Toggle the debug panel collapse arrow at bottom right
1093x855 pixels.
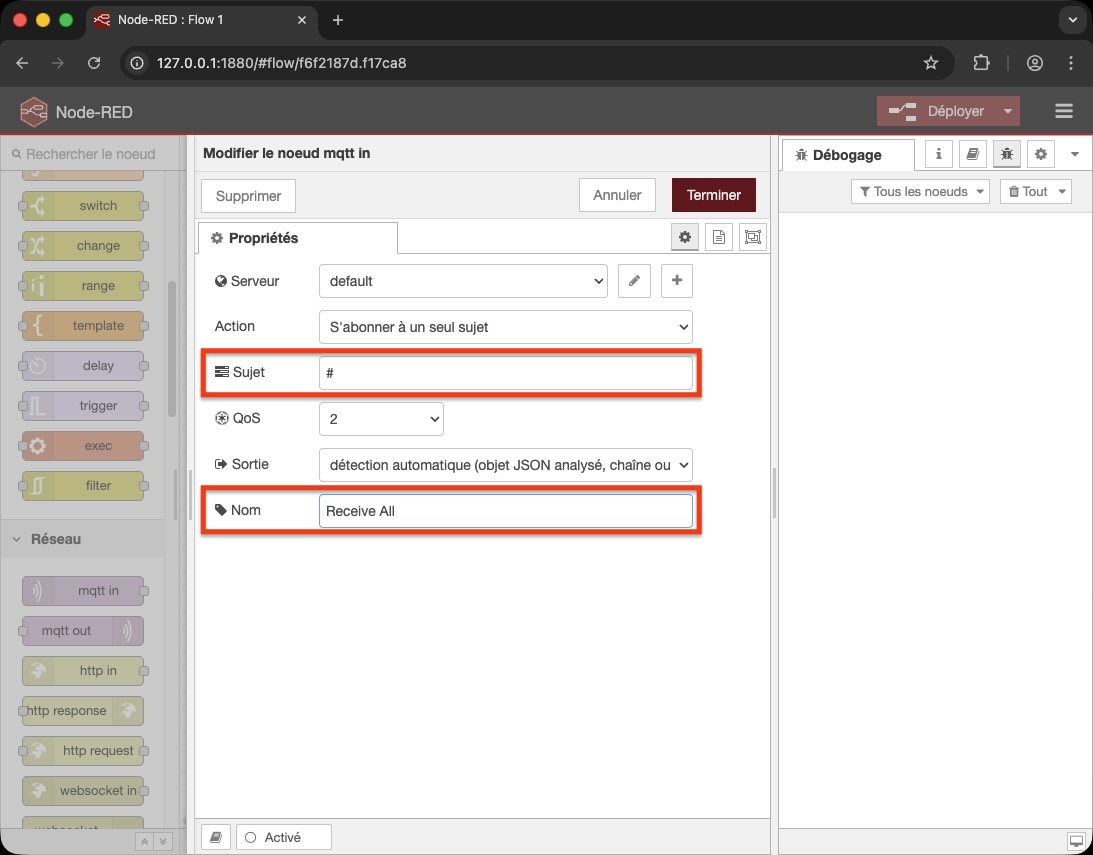(1075, 841)
